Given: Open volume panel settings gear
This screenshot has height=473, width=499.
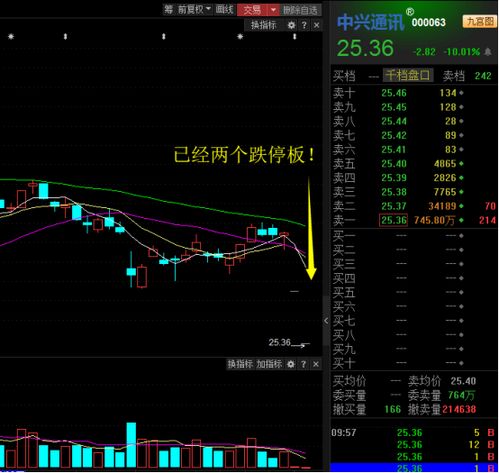Looking at the screenshot, I should [x=291, y=364].
